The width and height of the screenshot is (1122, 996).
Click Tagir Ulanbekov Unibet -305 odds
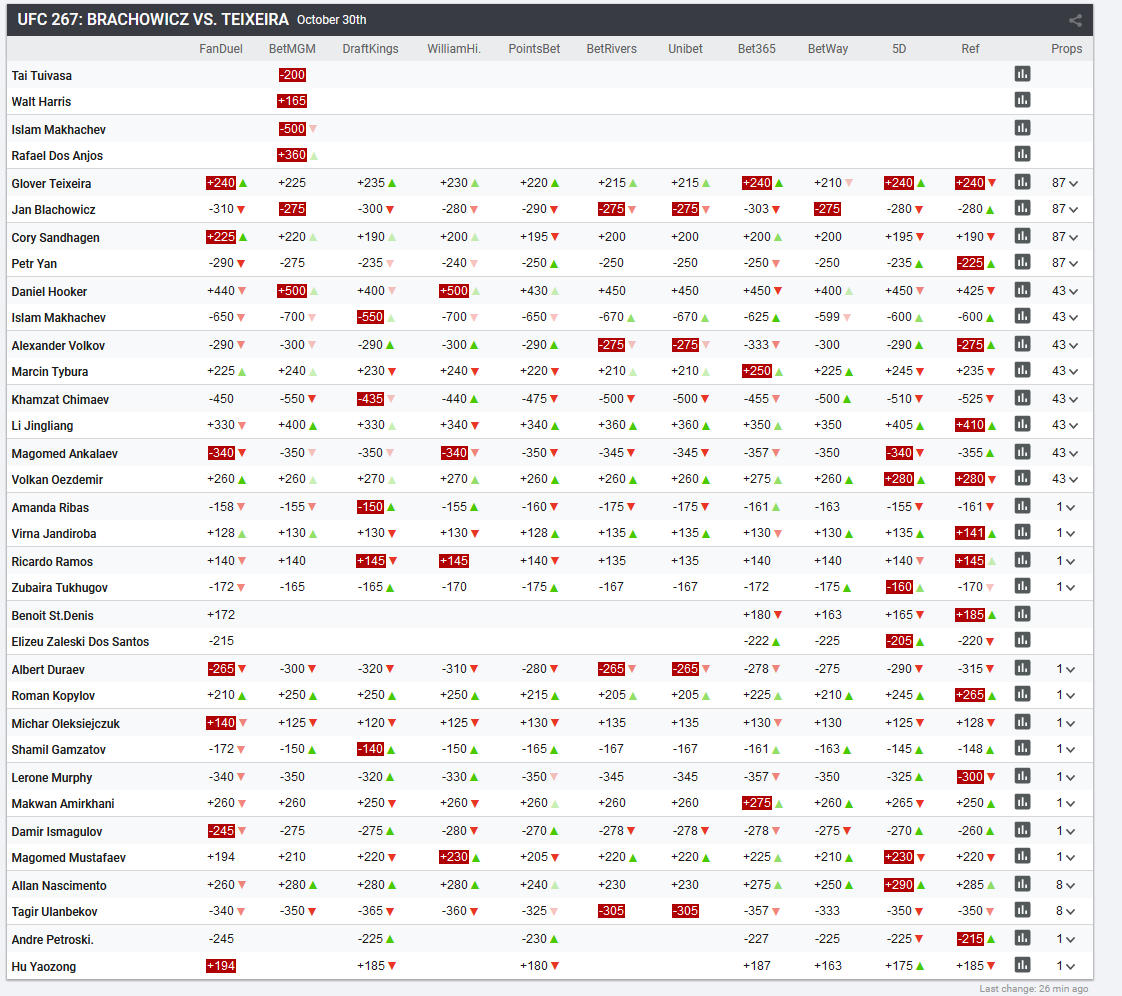(x=686, y=911)
